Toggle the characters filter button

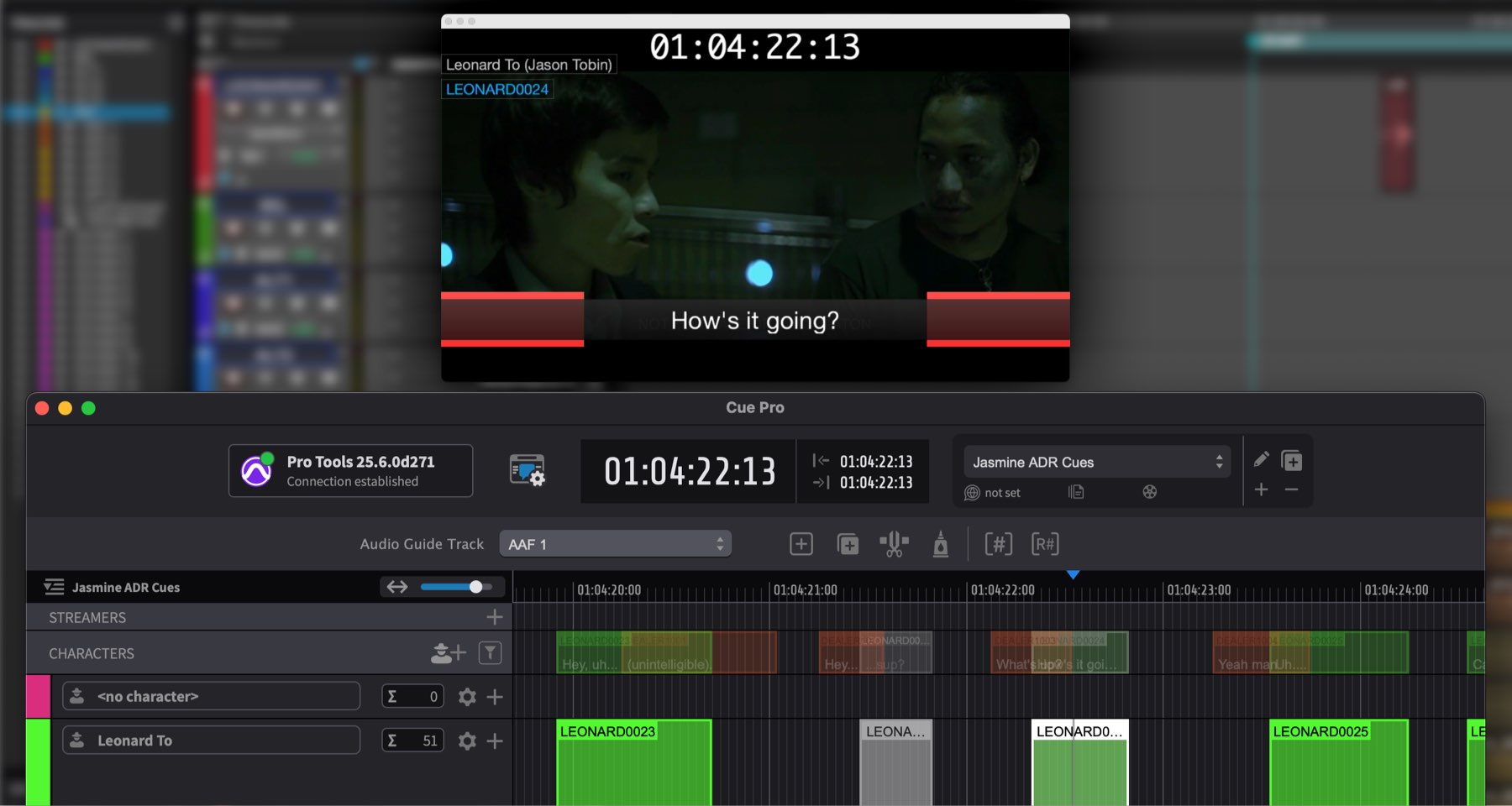[x=490, y=653]
